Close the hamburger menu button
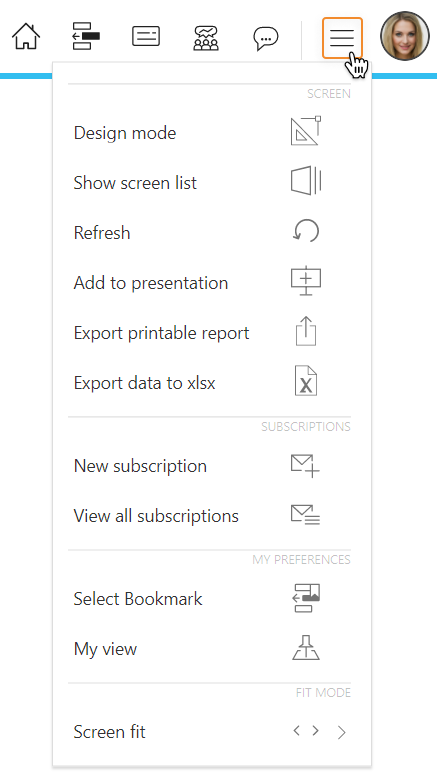The image size is (437, 773). 342,38
